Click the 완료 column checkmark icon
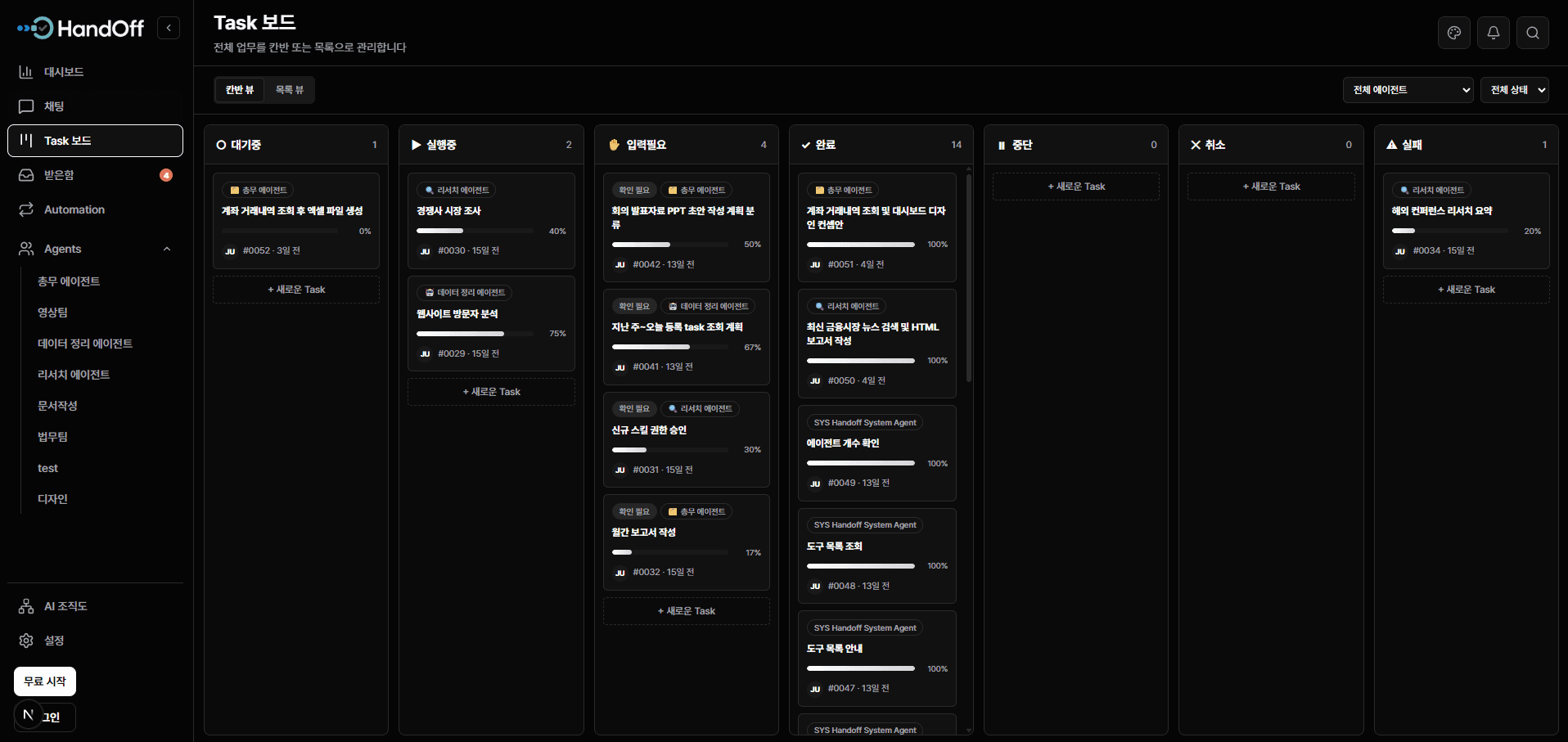Screen dimensions: 1568x742 click(x=806, y=145)
